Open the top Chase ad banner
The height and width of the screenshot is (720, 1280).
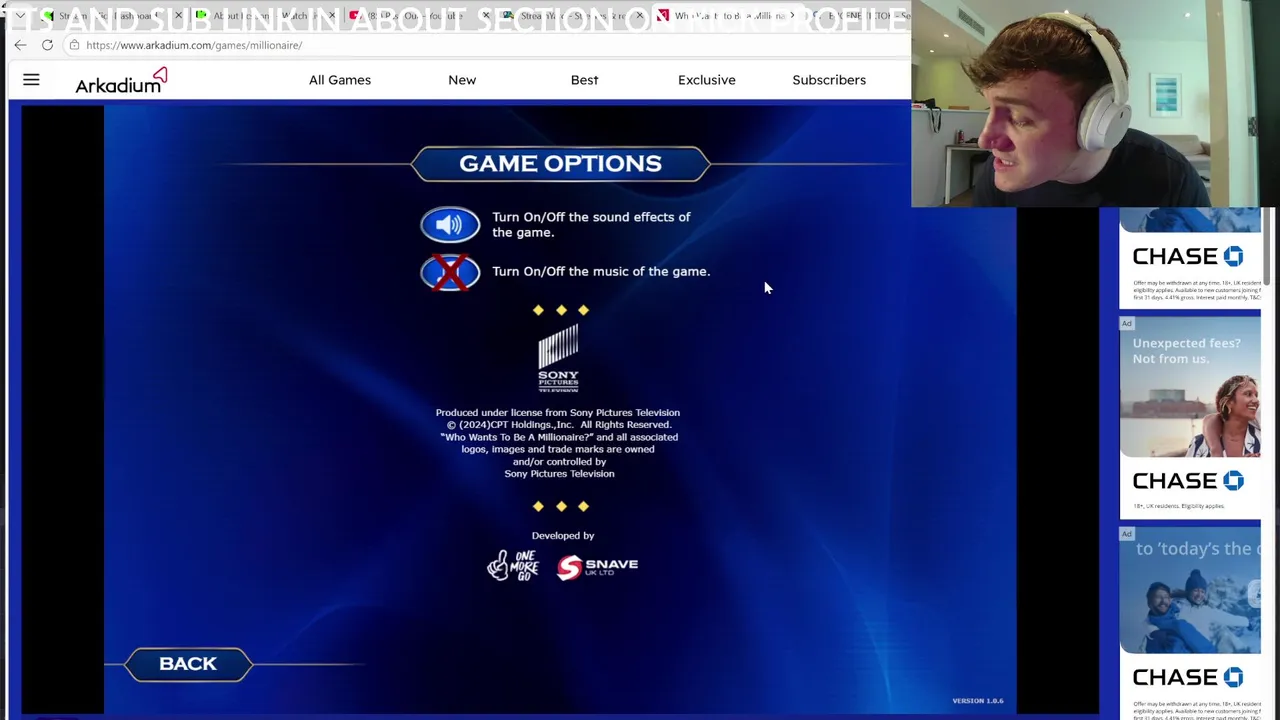point(1190,258)
